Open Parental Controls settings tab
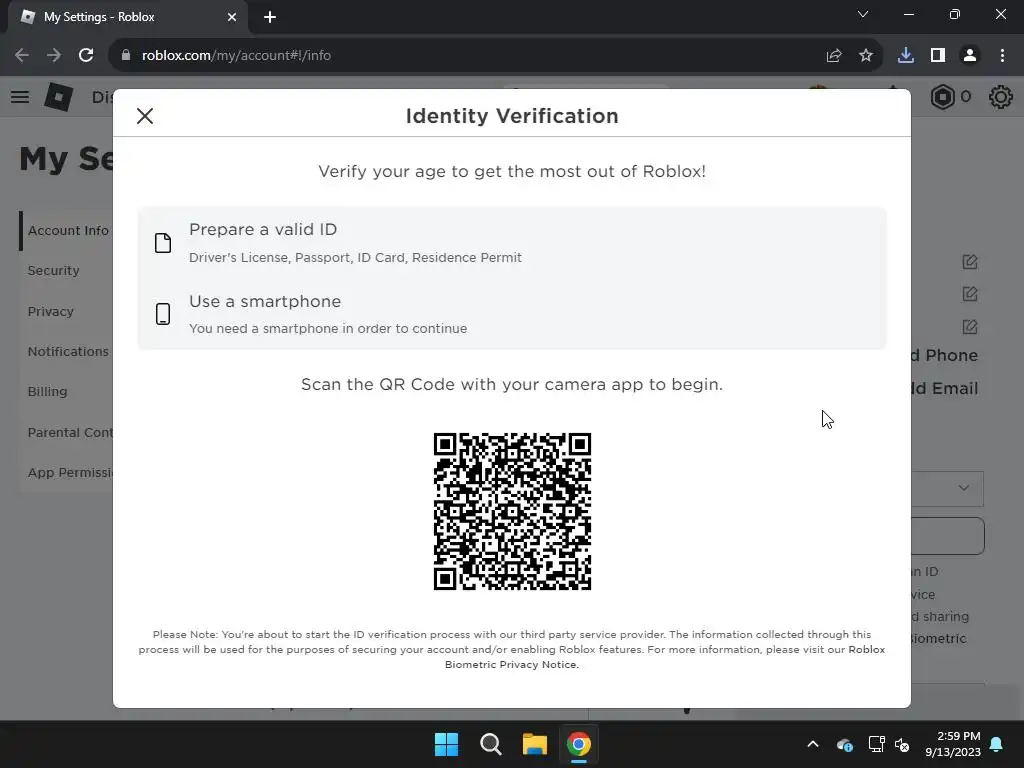 [x=70, y=432]
